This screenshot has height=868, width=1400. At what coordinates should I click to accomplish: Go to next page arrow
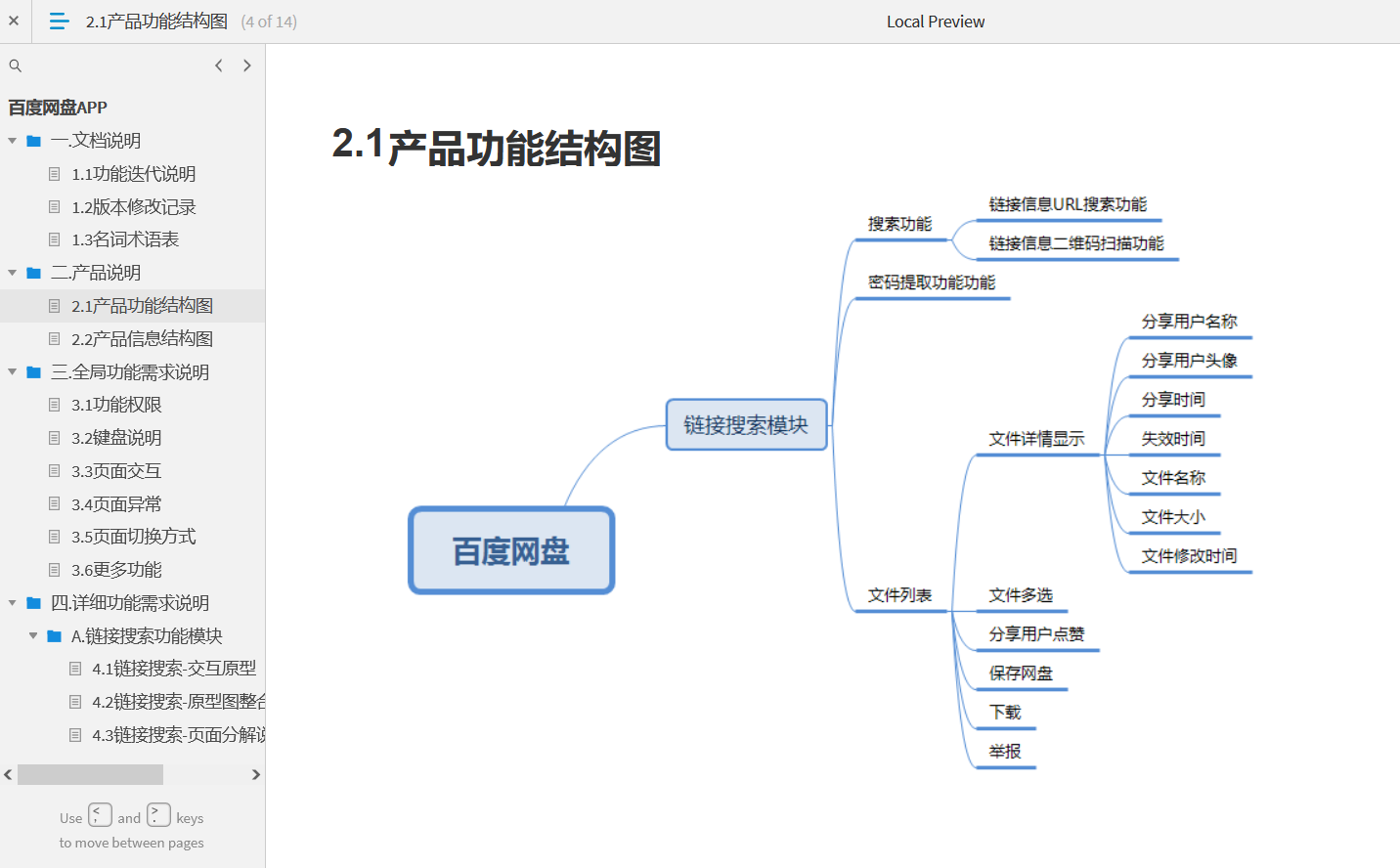pyautogui.click(x=247, y=65)
